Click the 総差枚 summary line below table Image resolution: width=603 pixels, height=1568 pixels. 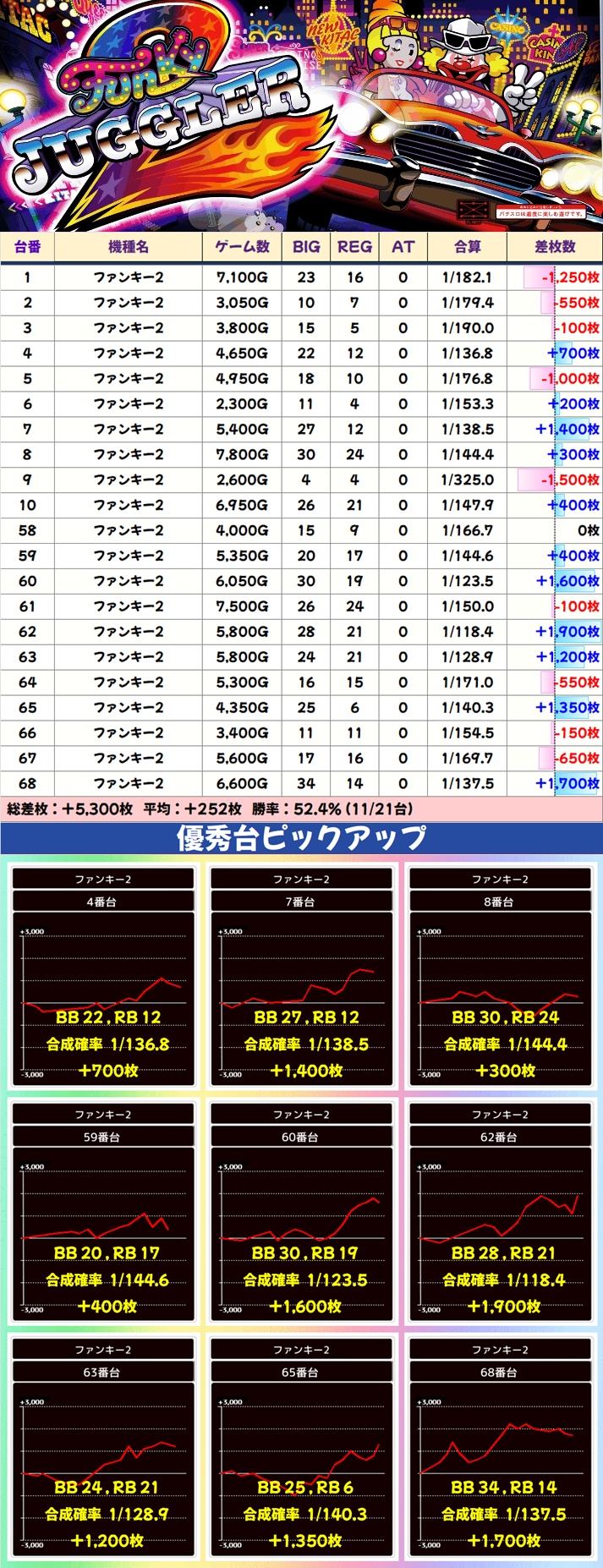pyautogui.click(x=210, y=809)
